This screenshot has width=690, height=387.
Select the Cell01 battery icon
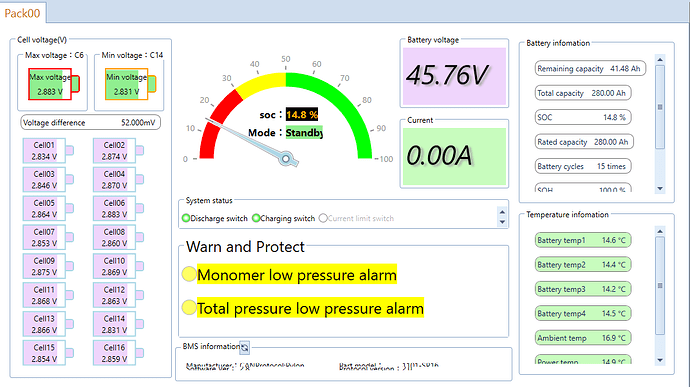[x=48, y=151]
